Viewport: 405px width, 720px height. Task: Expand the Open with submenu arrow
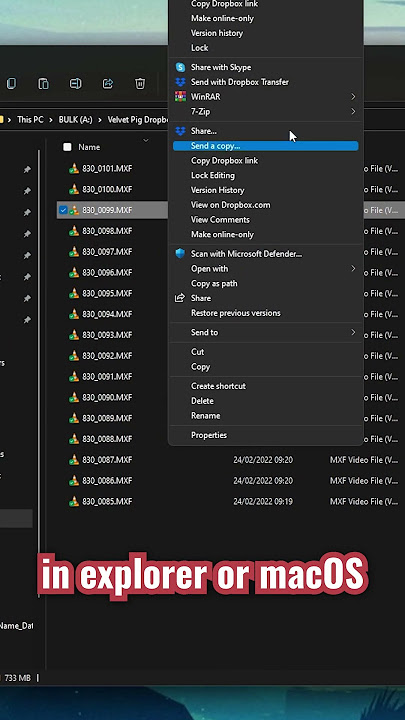click(353, 269)
